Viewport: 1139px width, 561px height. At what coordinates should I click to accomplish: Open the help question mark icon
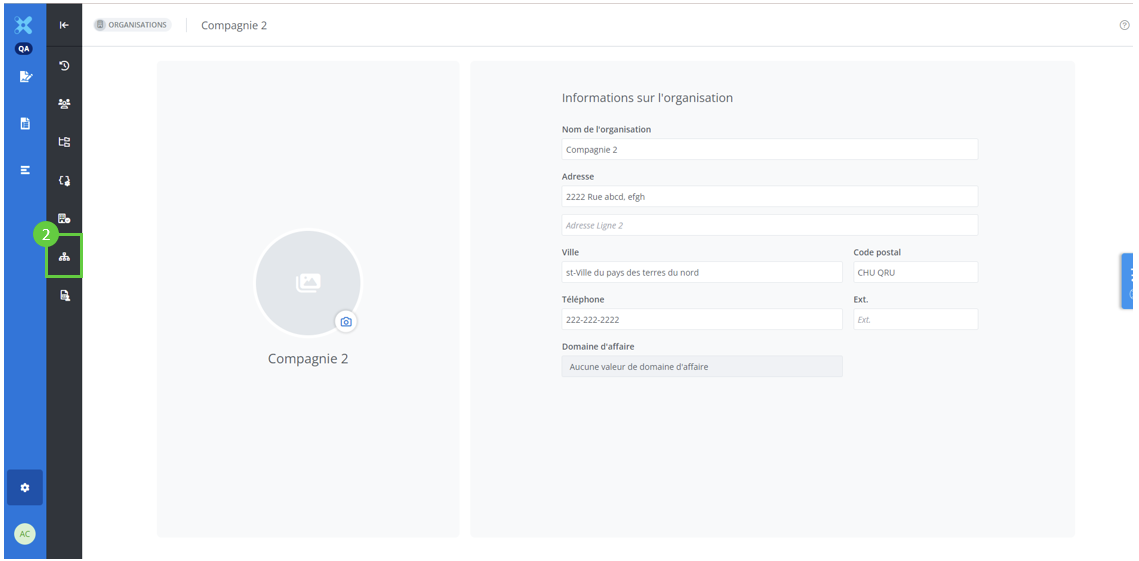click(1124, 25)
